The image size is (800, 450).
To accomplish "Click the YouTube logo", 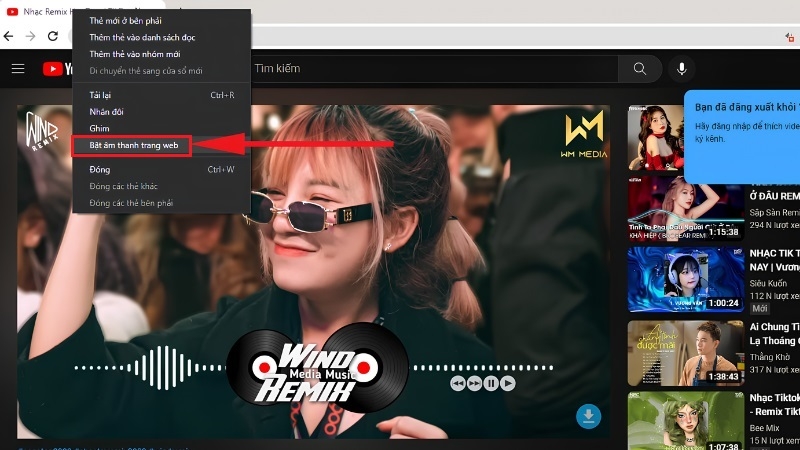I will pyautogui.click(x=57, y=69).
